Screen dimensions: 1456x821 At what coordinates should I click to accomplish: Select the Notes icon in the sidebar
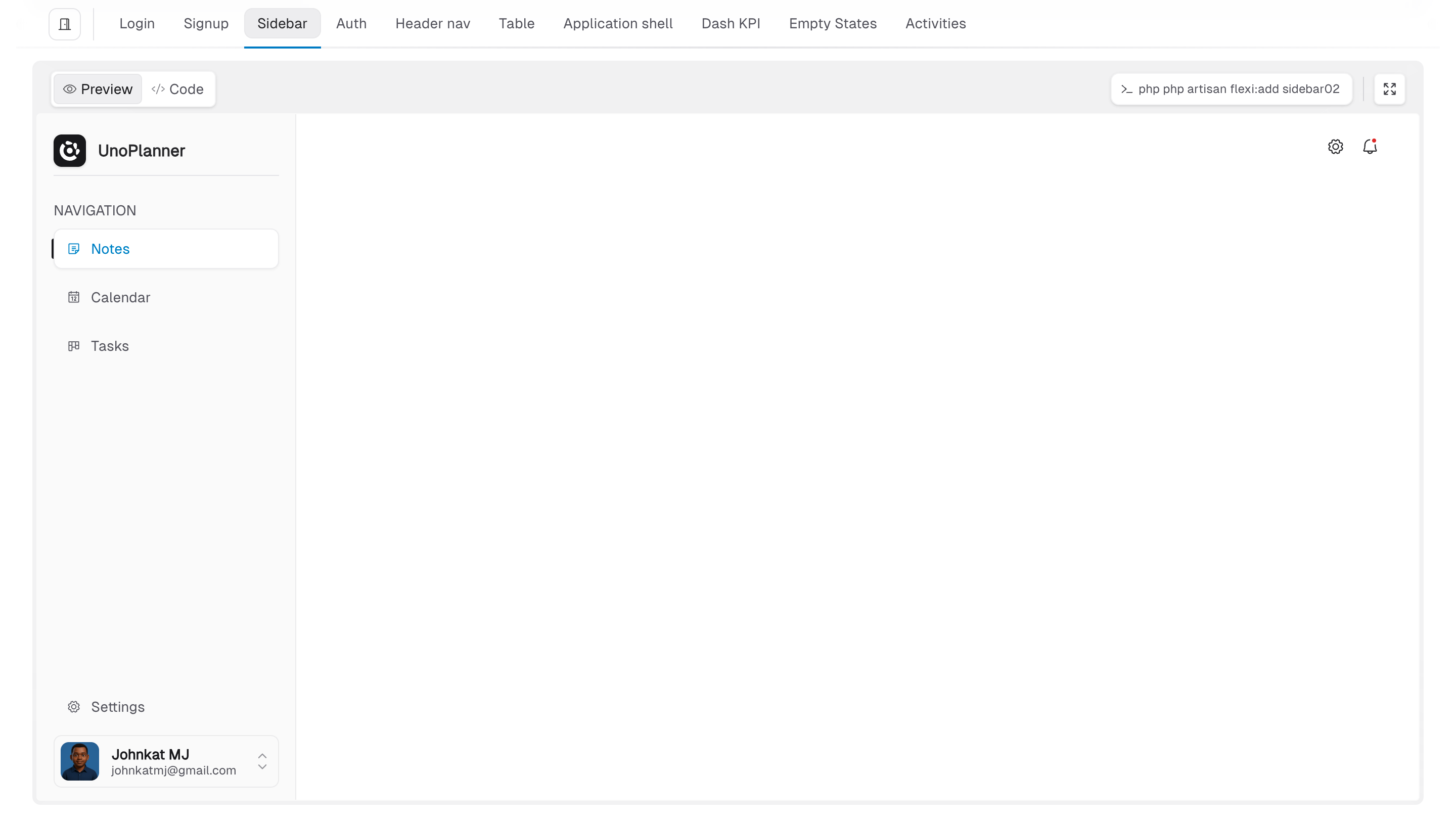[74, 249]
